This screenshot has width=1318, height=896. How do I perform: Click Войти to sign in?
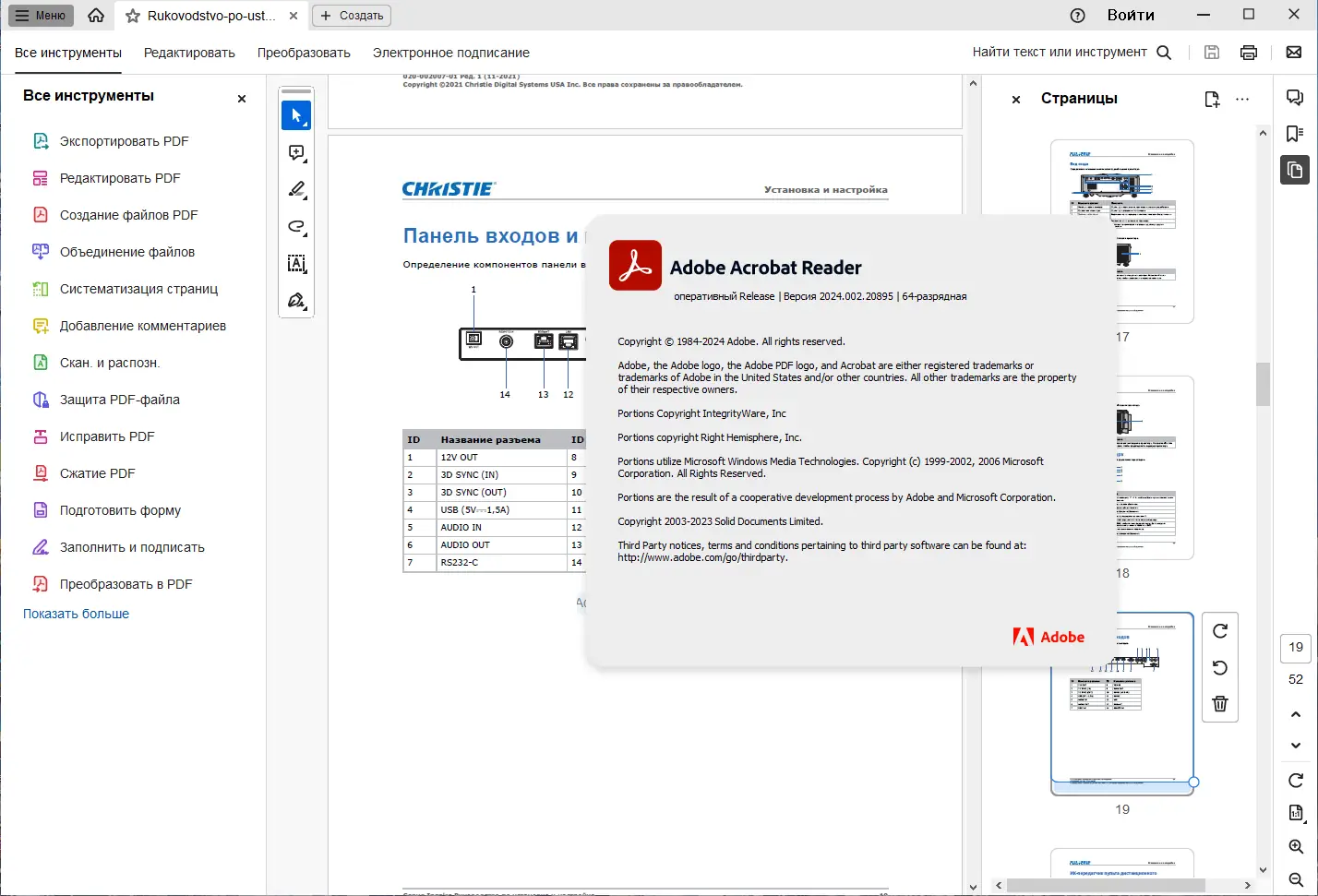1131,16
